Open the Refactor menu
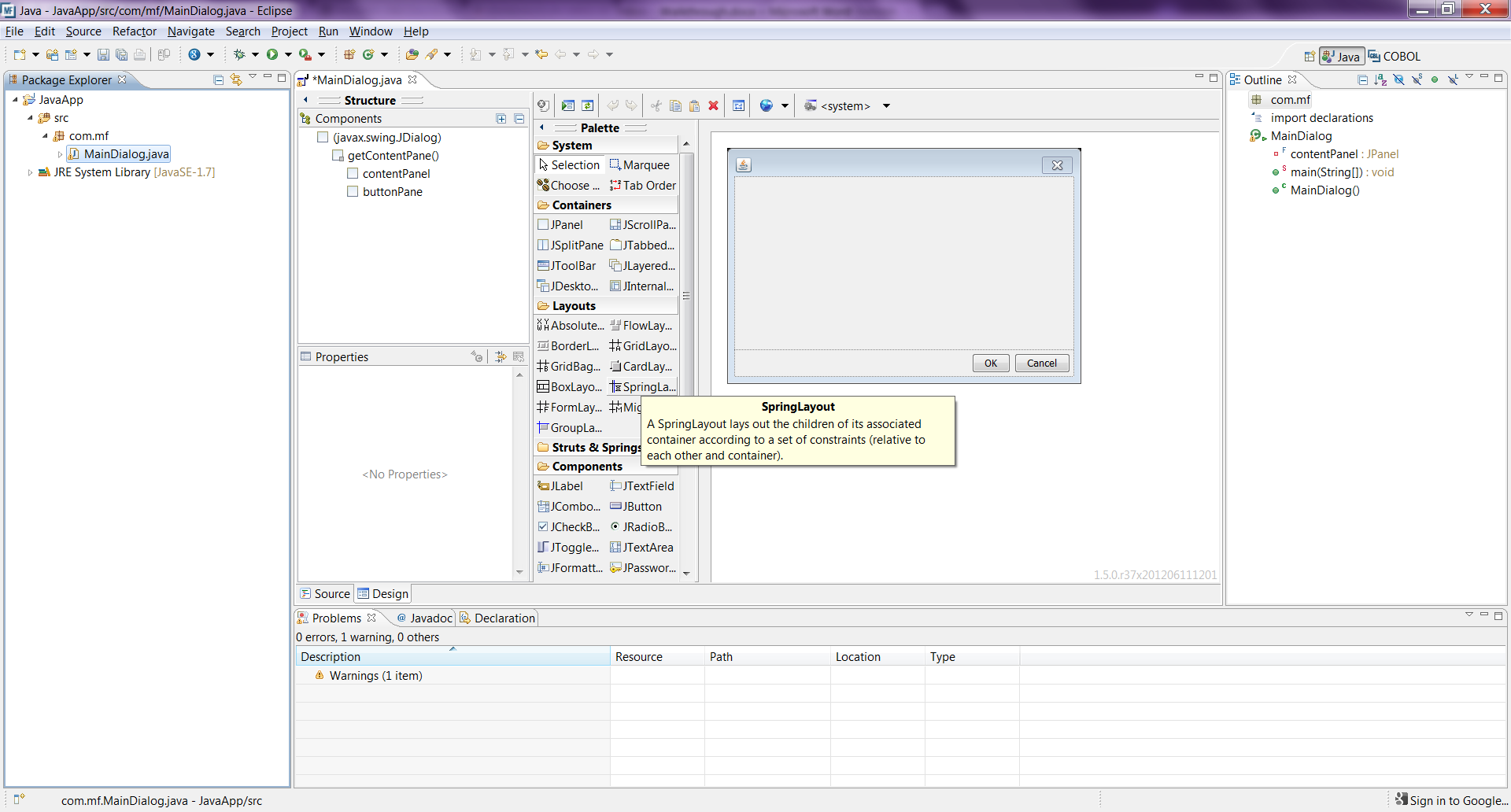Screen dimensions: 1511x812 [134, 31]
